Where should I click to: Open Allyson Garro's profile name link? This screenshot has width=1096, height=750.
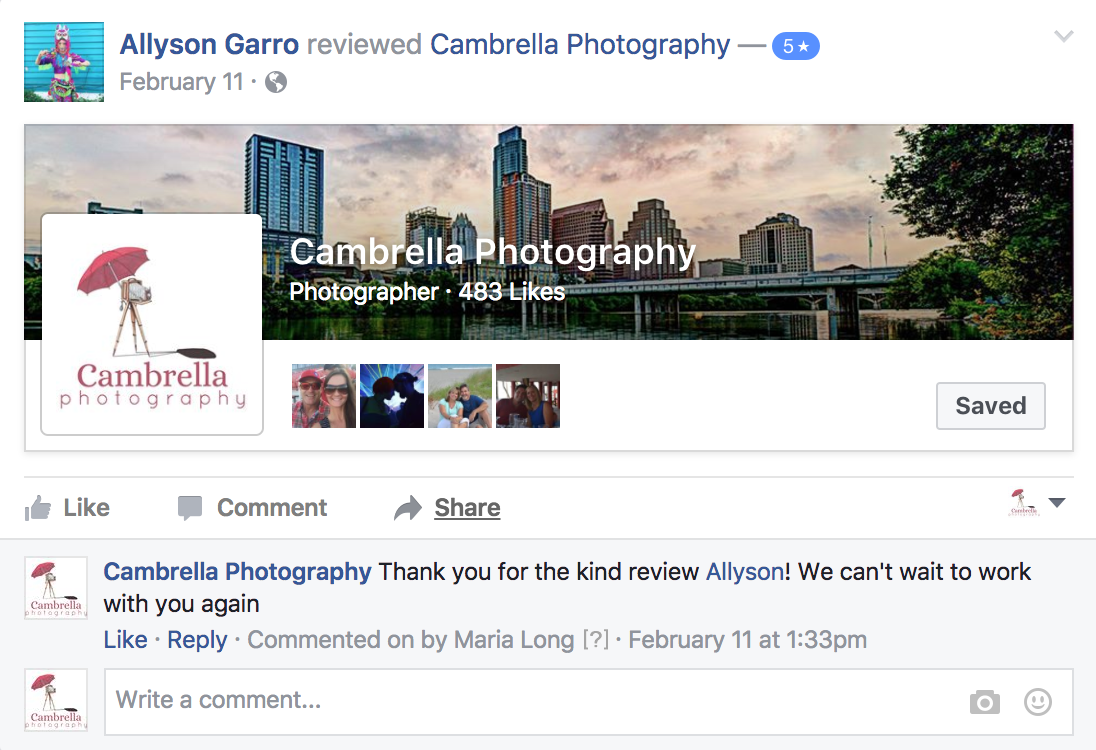209,45
